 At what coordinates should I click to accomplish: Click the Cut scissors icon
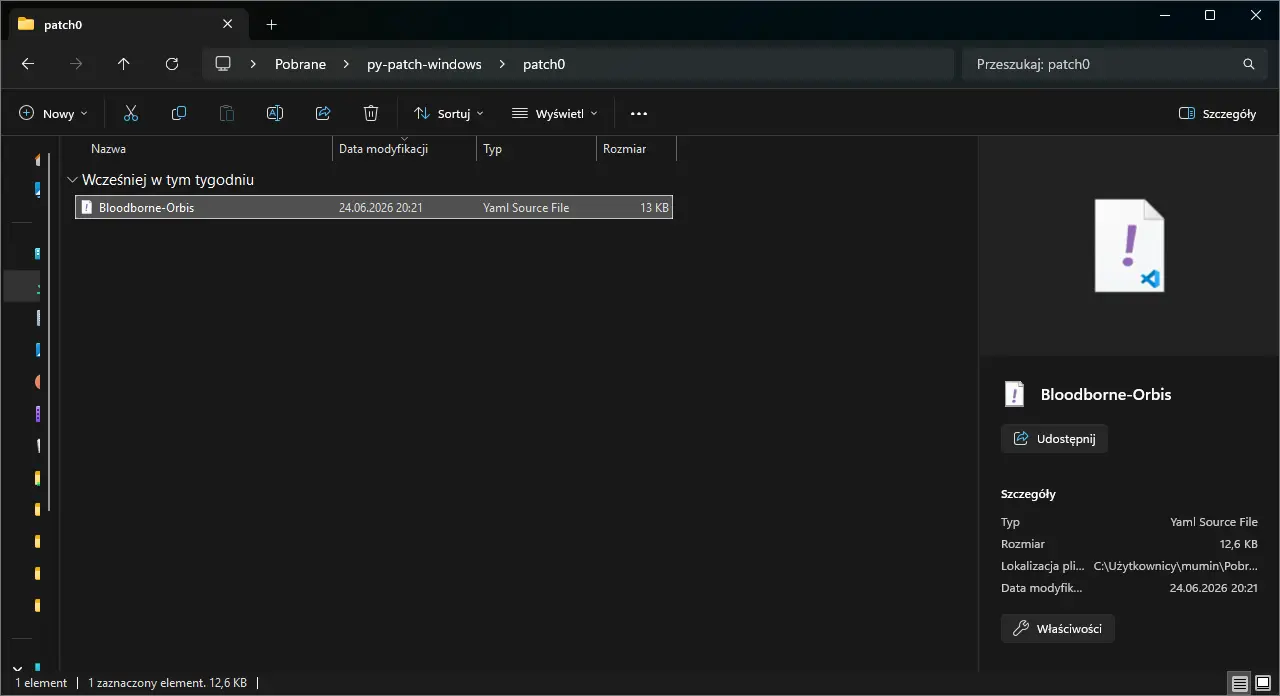click(131, 113)
